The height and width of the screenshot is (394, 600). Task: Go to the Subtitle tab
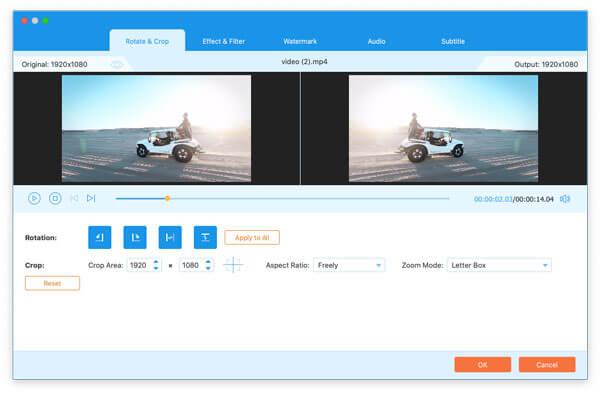[453, 41]
